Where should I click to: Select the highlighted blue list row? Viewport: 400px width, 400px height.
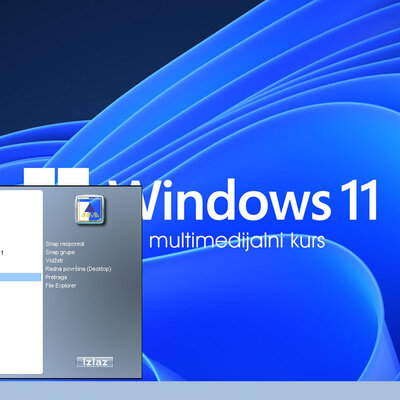pos(20,277)
